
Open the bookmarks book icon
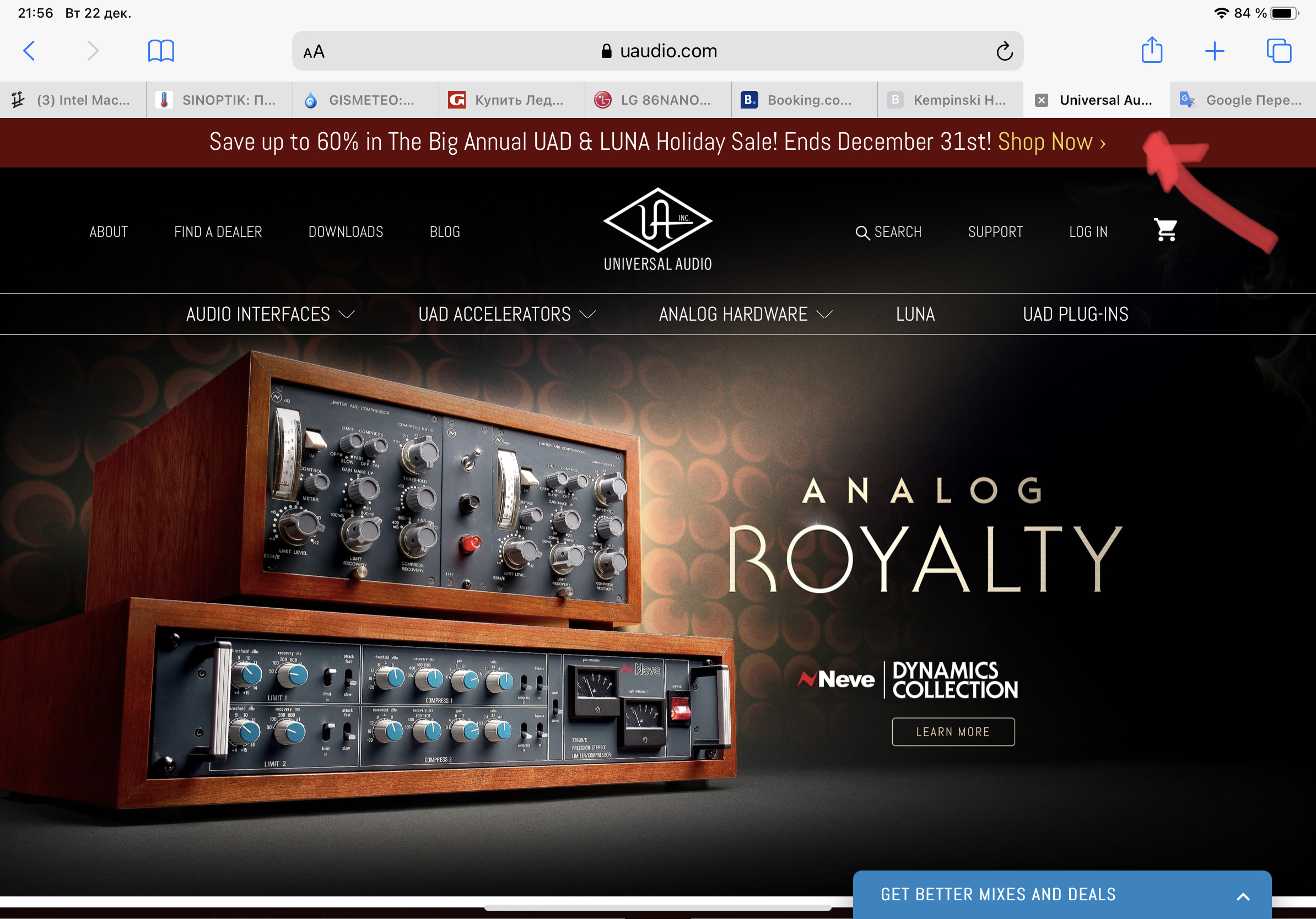(x=161, y=51)
